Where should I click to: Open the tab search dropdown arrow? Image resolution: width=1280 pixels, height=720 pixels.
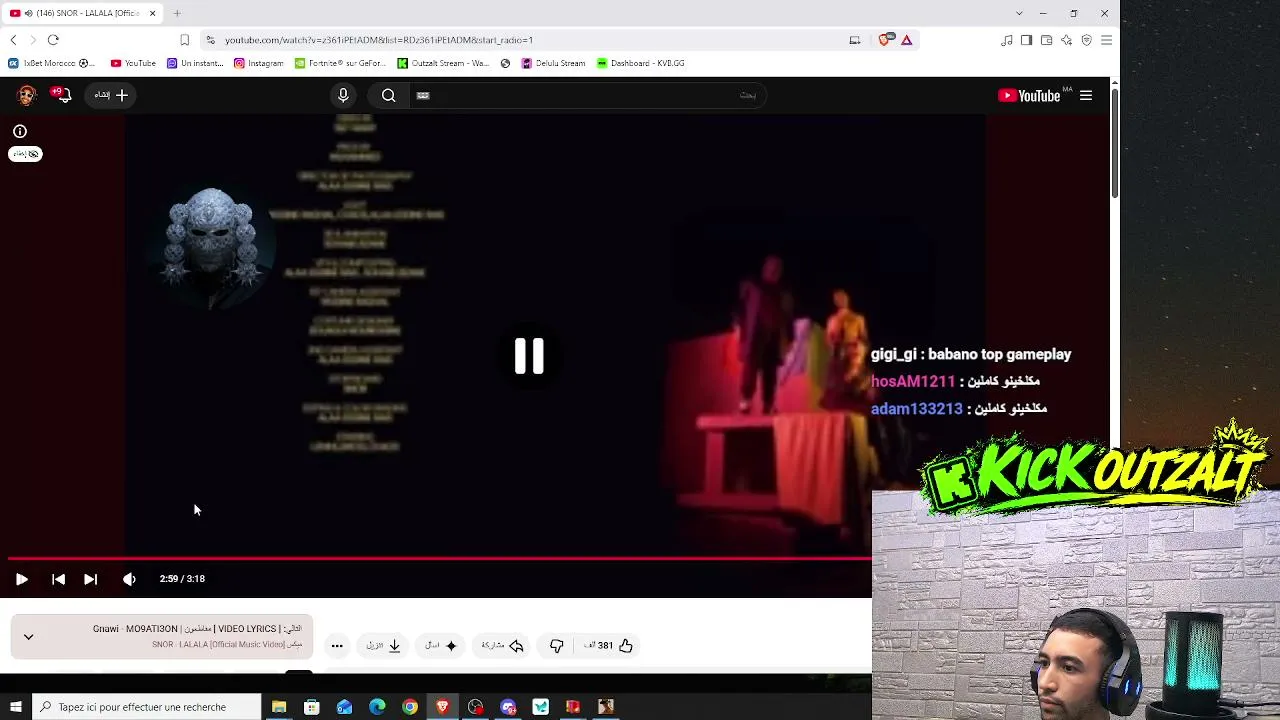coord(1019,13)
